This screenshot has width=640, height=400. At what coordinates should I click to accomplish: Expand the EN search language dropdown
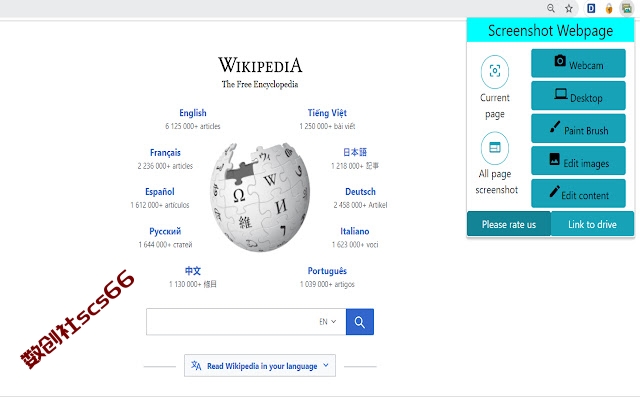pyautogui.click(x=328, y=322)
